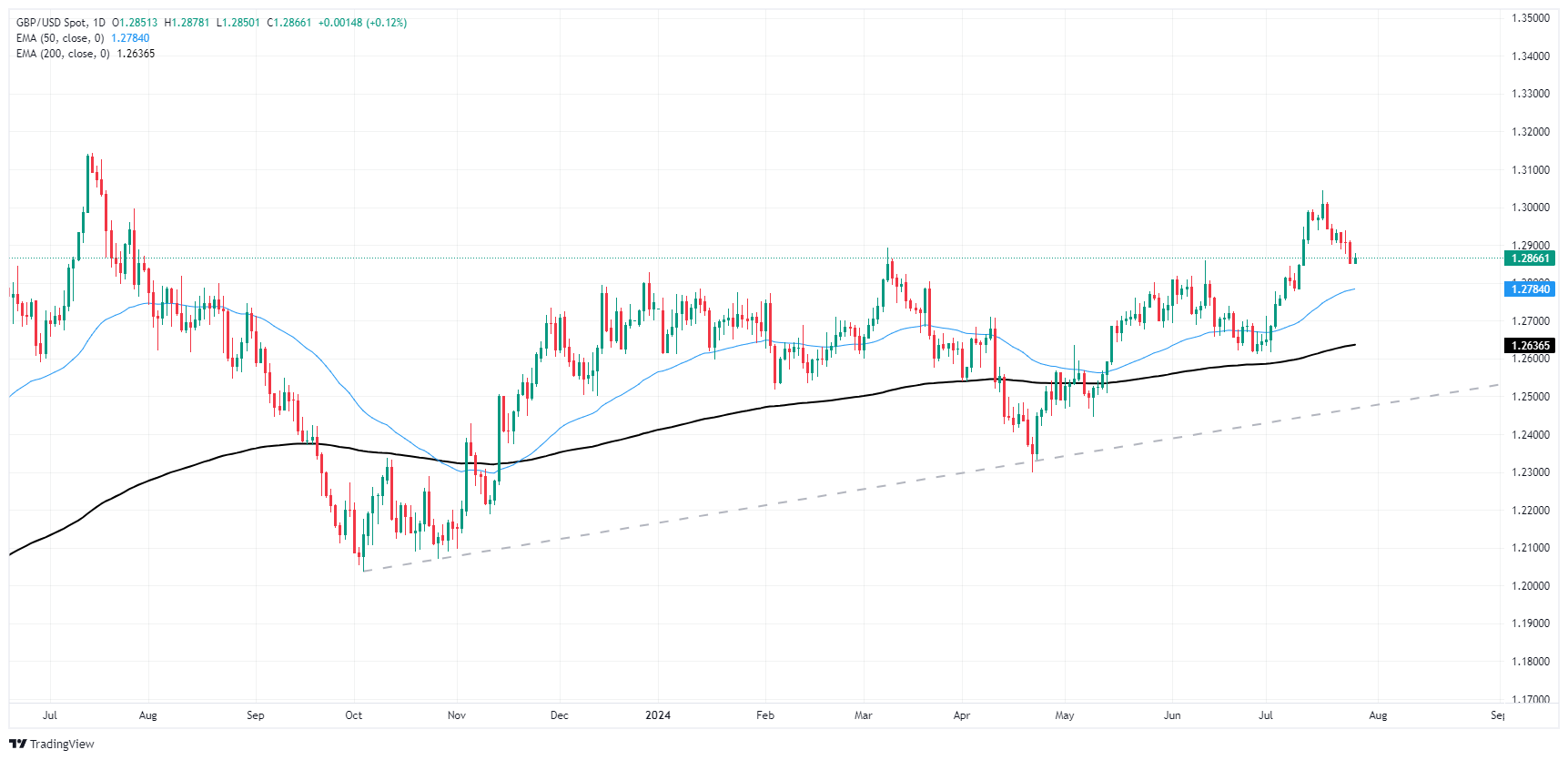This screenshot has height=760, width=1568.
Task: Click the green 1.28661 current price tag
Action: (1530, 258)
